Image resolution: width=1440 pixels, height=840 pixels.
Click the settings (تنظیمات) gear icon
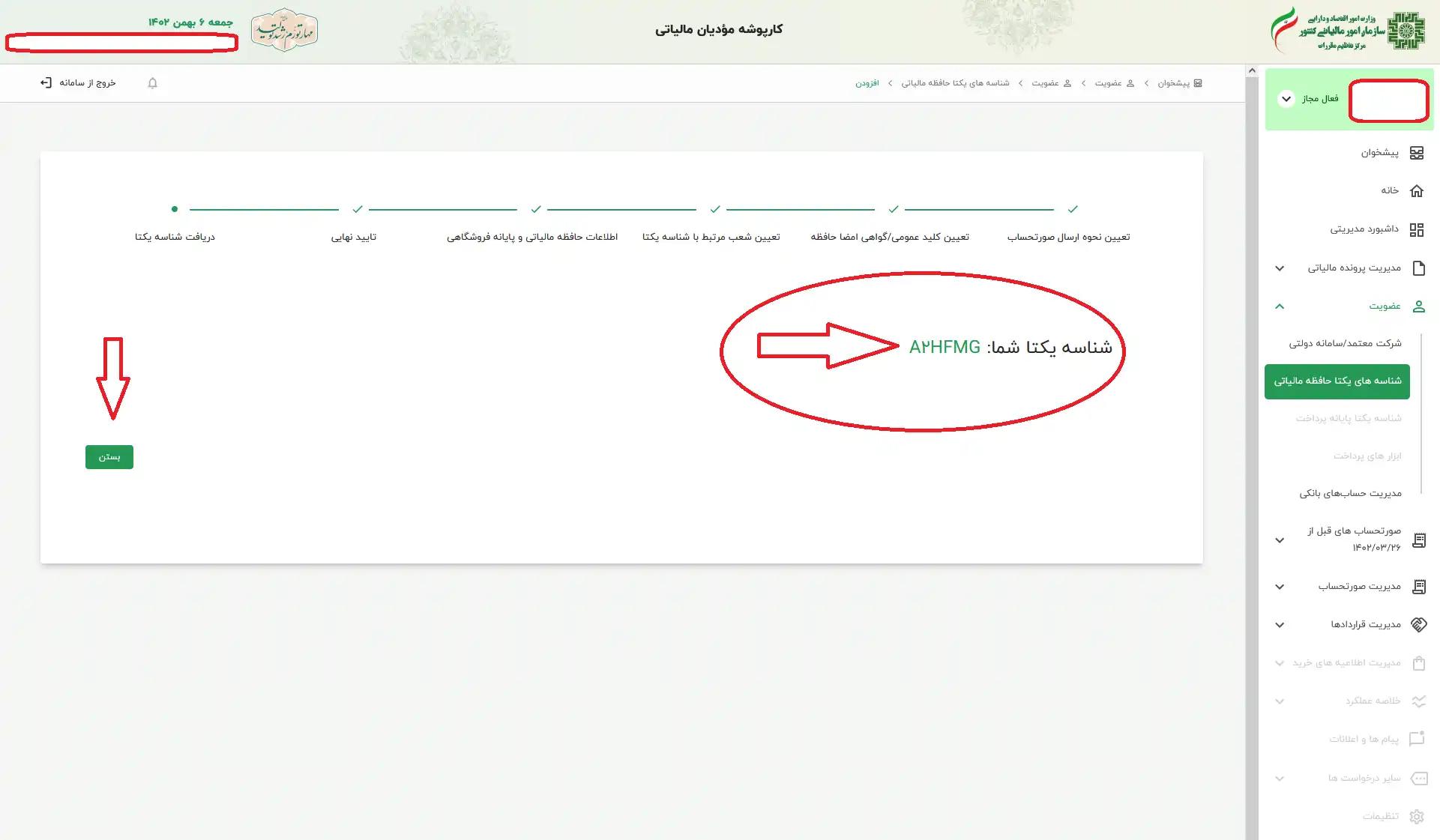coord(1416,817)
